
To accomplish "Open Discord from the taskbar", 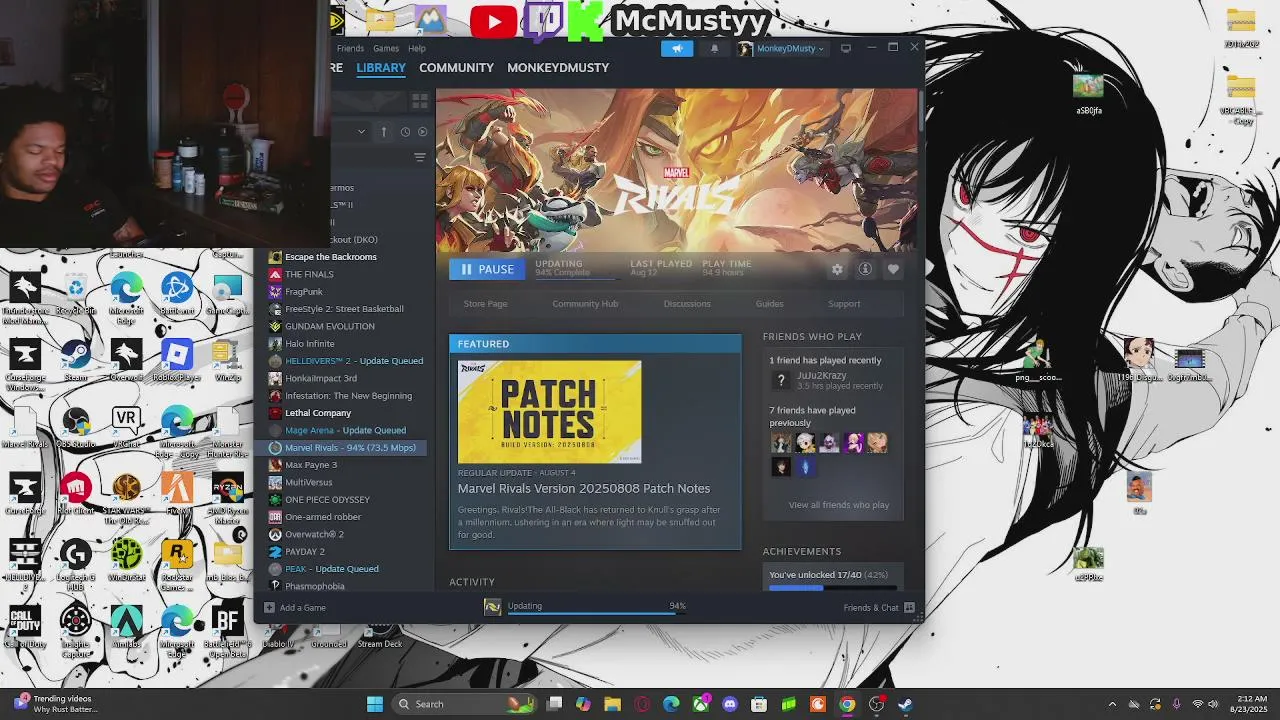I will [730, 704].
